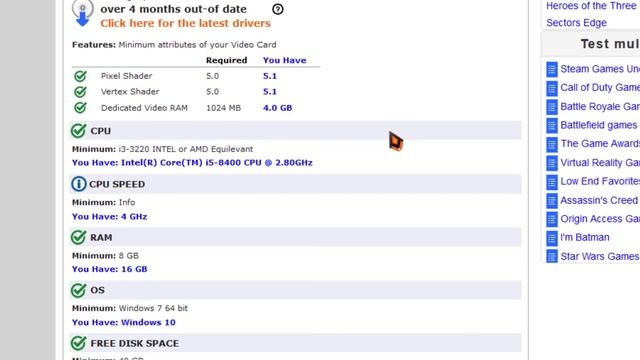Click the 'over 4 months out-of date' text
640x360 pixels.
173,9
